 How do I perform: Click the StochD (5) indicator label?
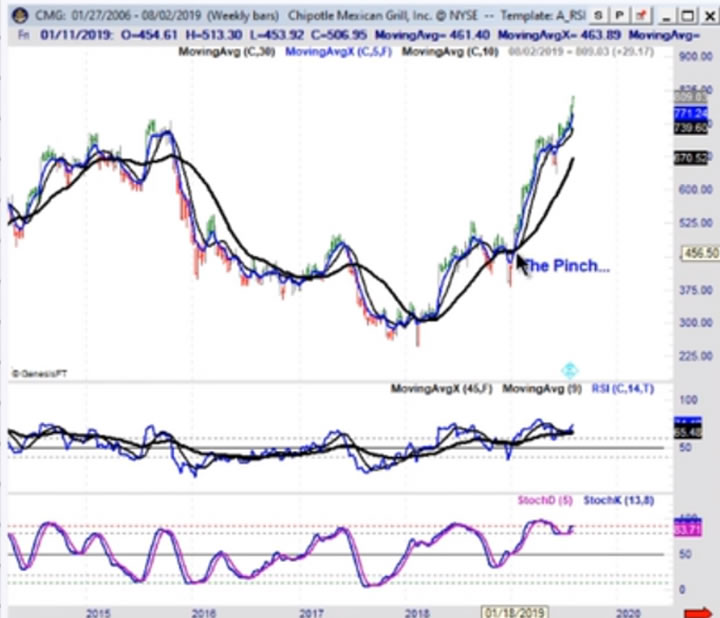[x=541, y=498]
